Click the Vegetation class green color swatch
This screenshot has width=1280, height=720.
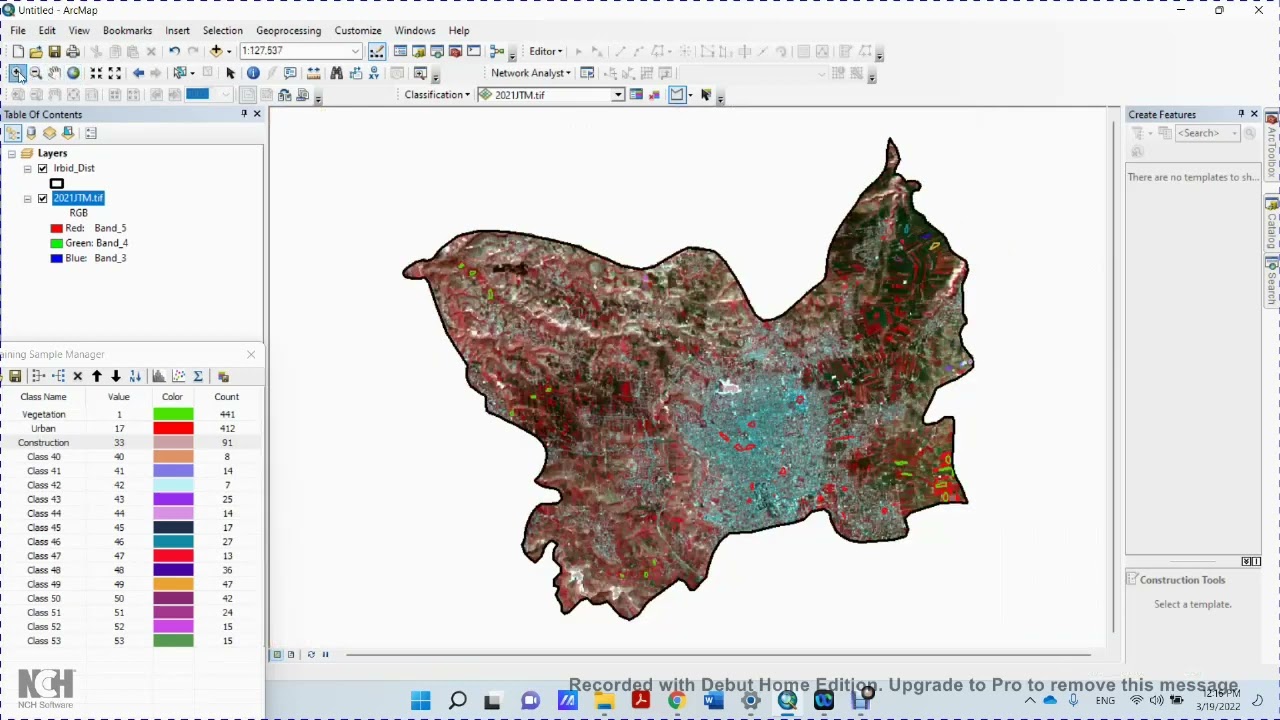(173, 414)
